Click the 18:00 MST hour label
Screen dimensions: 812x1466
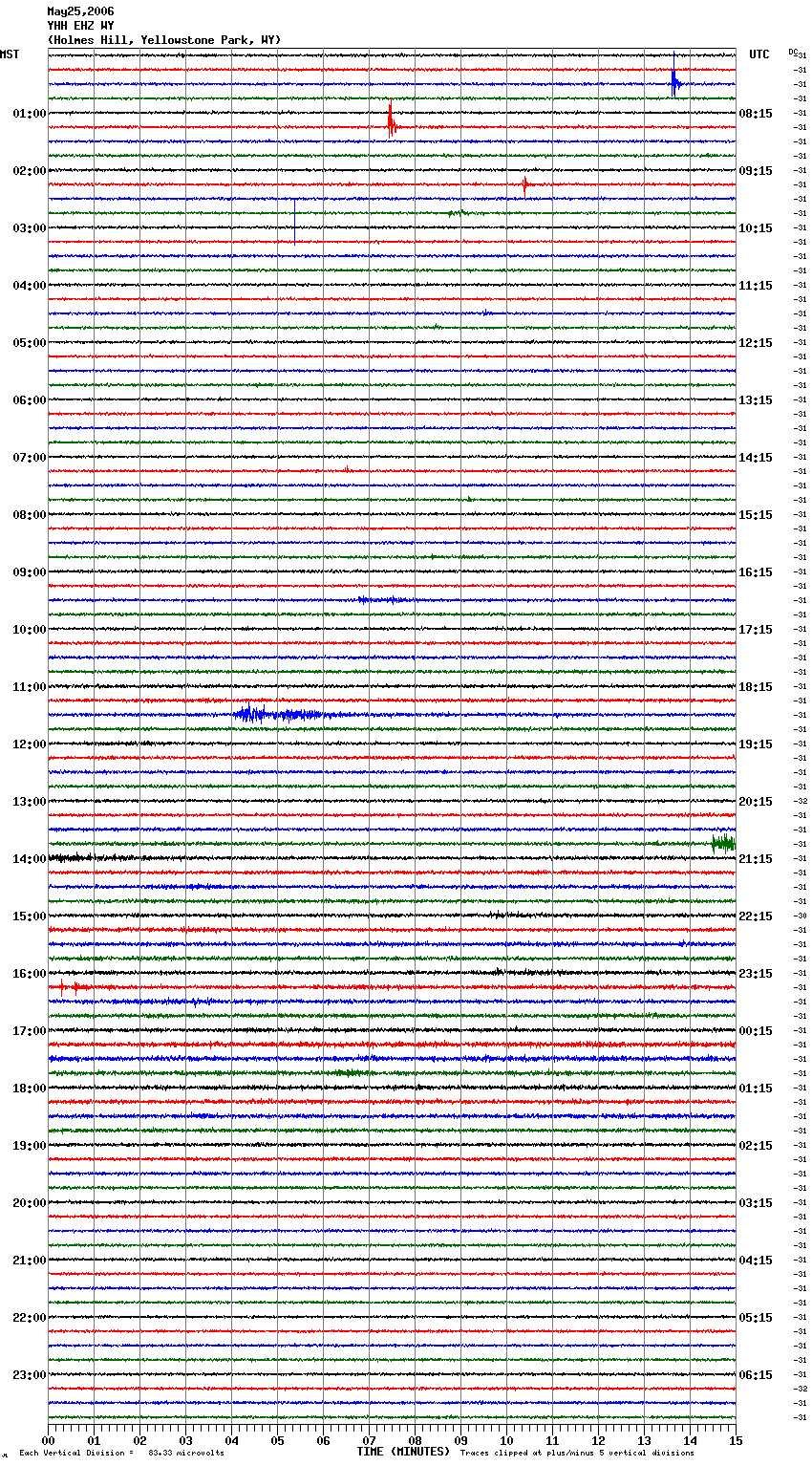30,1089
